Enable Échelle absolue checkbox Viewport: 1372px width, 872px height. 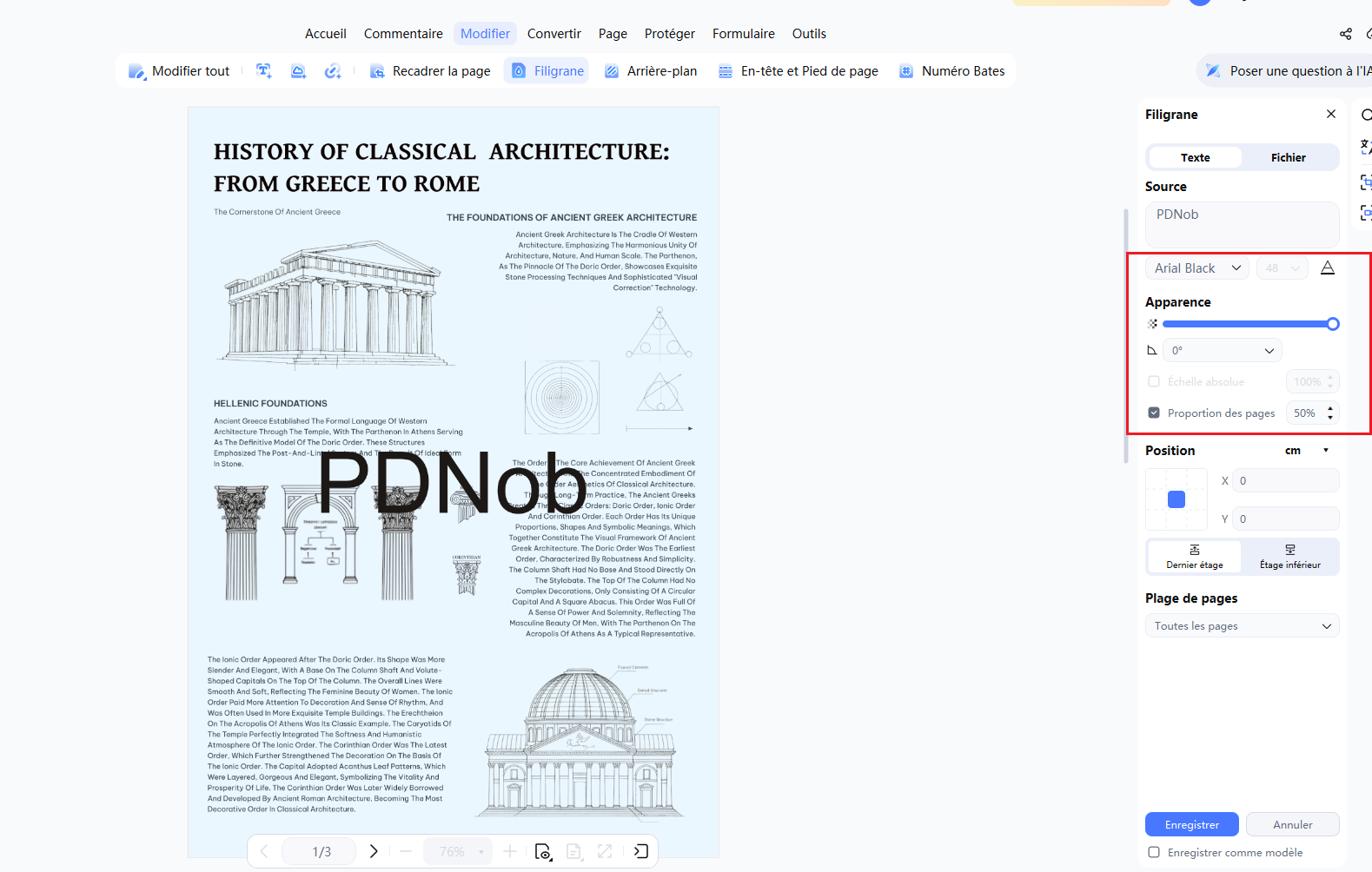click(1154, 381)
